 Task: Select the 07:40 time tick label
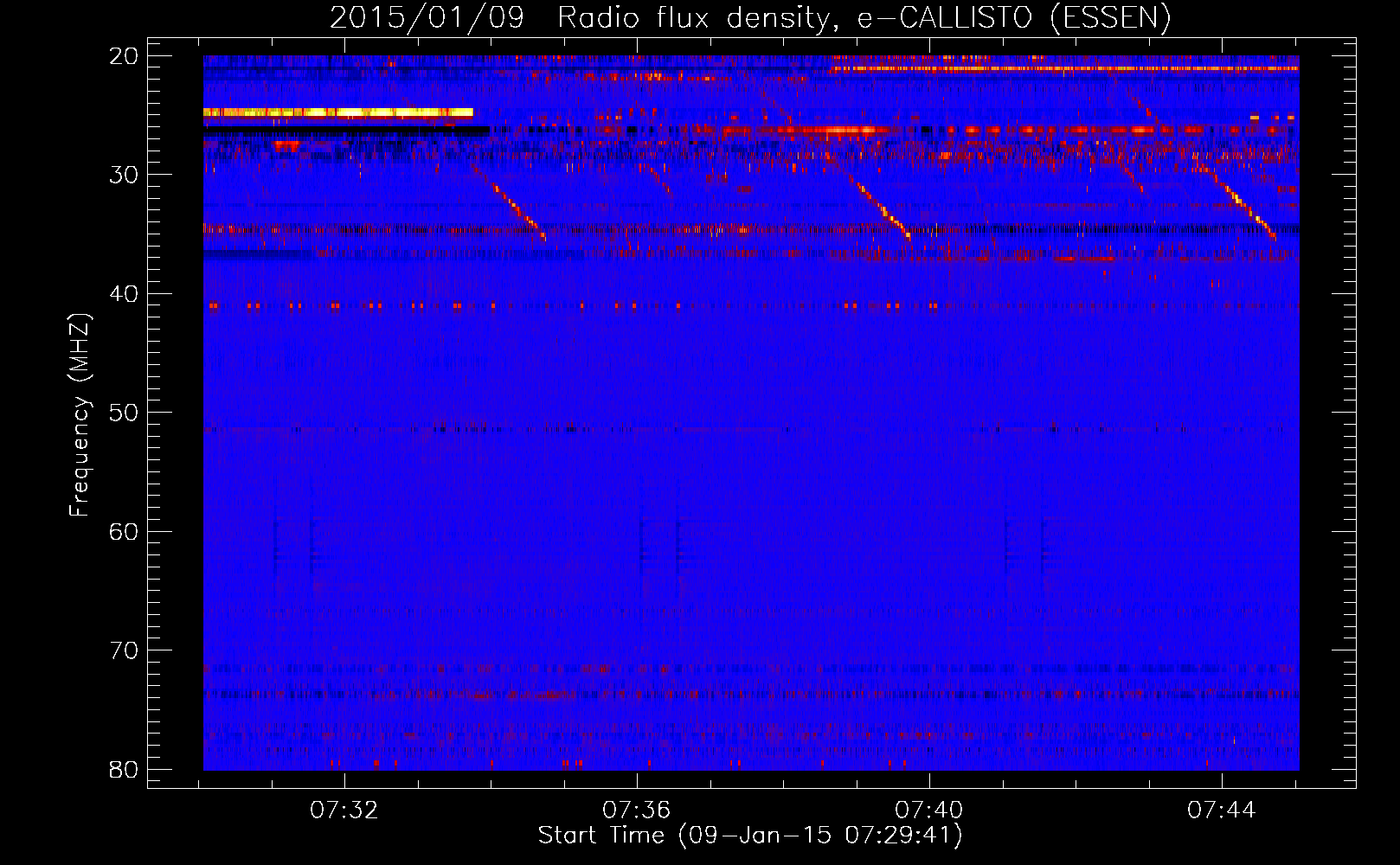[x=929, y=811]
